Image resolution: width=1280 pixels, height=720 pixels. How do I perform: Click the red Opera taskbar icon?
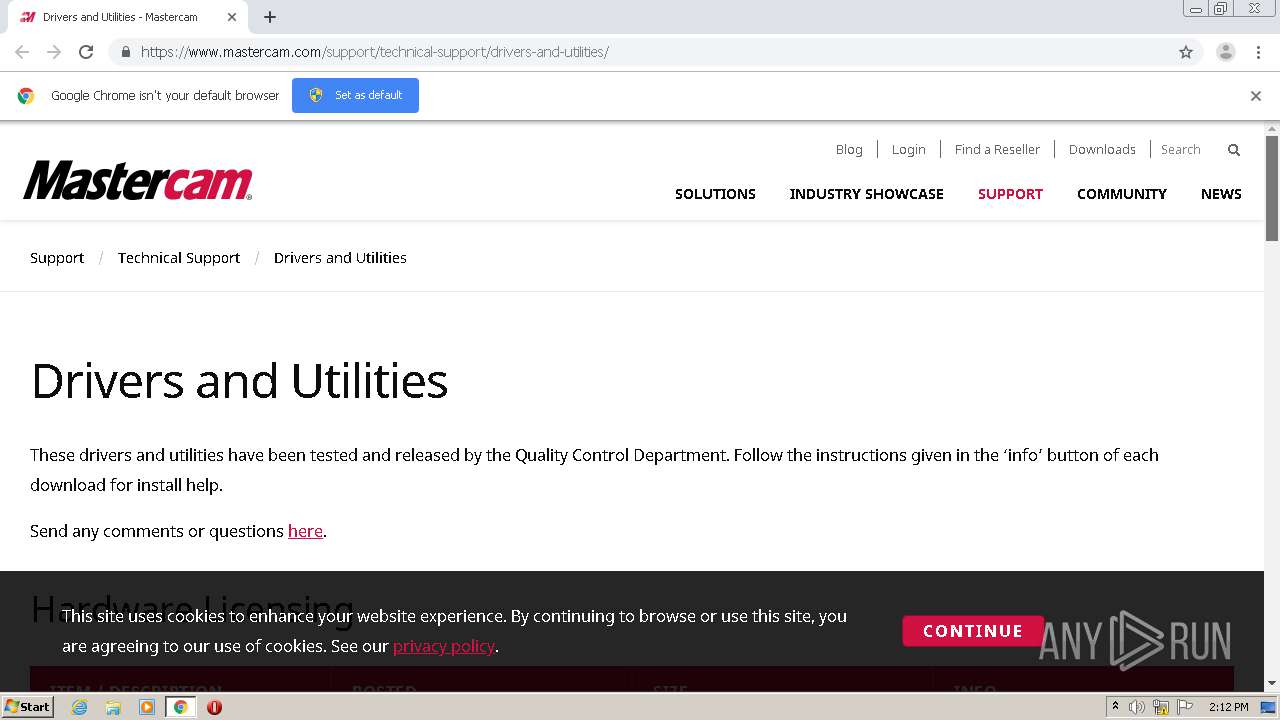tap(214, 707)
